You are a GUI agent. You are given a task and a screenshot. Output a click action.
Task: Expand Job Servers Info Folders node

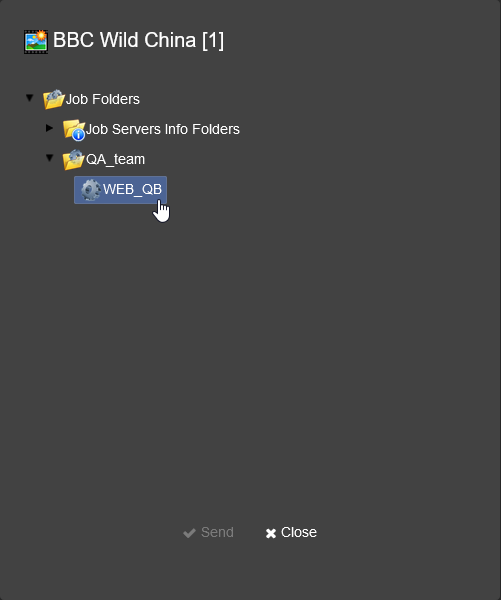pyautogui.click(x=49, y=128)
